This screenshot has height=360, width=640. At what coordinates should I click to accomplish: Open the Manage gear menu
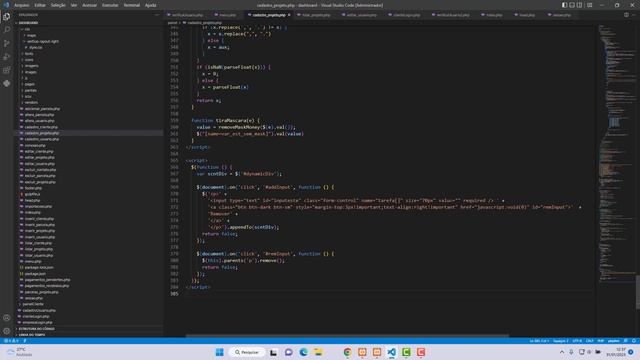click(7, 331)
